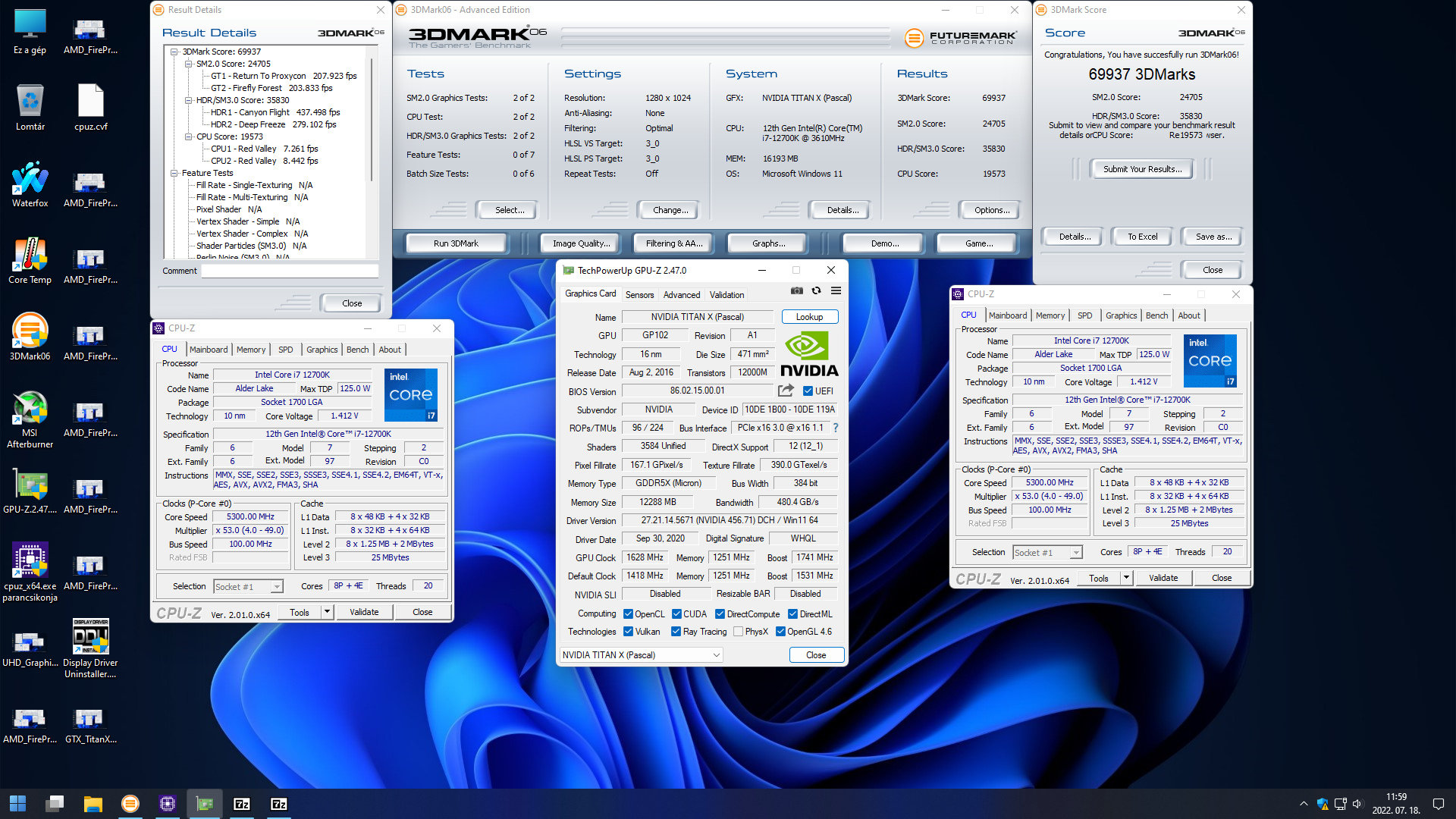Viewport: 1456px width, 819px height.
Task: Select the Display Driver Uninstaller desktop icon
Action: pyautogui.click(x=91, y=648)
